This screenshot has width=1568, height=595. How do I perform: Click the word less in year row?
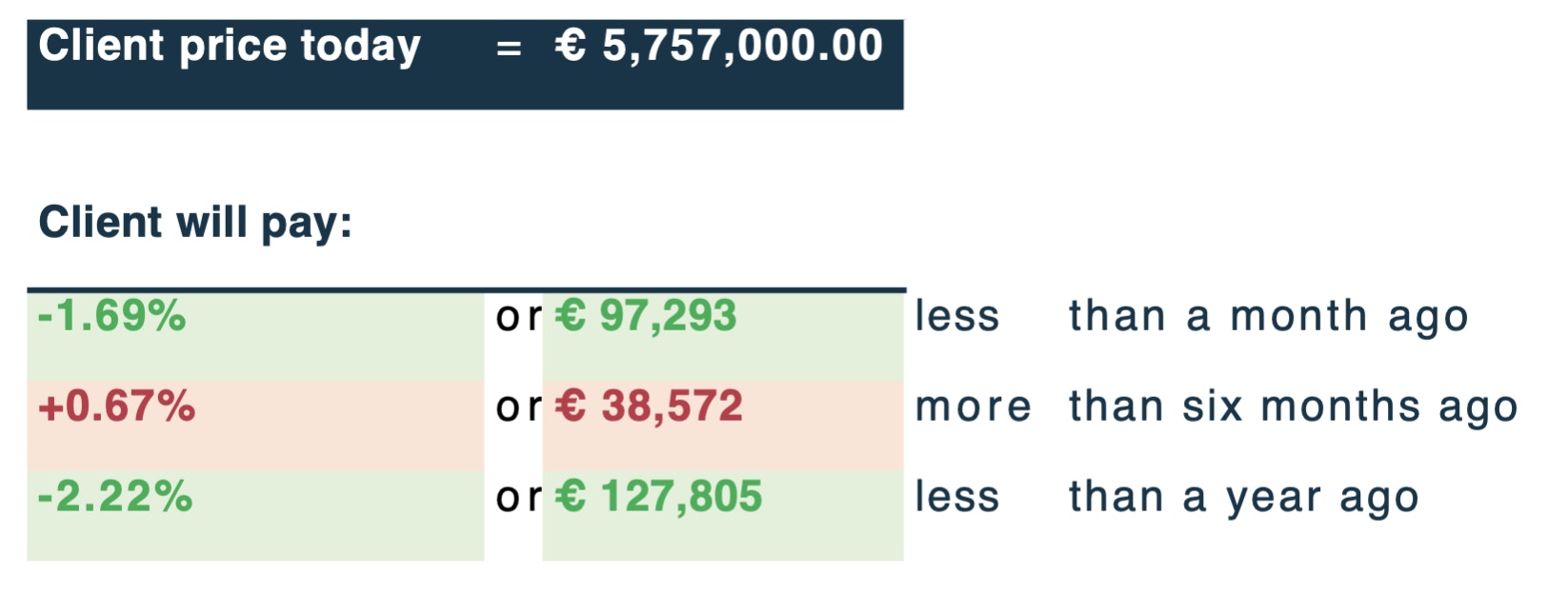point(957,497)
